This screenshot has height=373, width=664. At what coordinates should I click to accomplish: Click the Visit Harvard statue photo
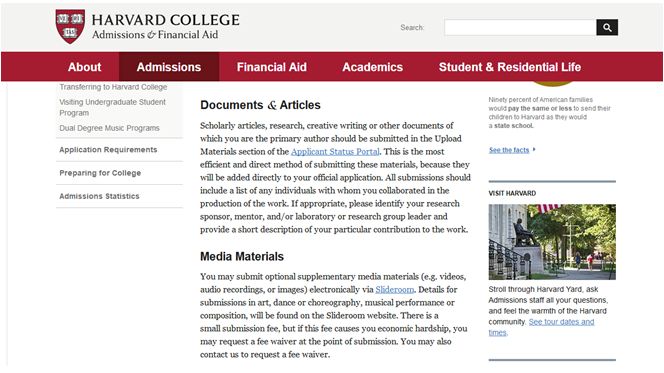pos(552,242)
